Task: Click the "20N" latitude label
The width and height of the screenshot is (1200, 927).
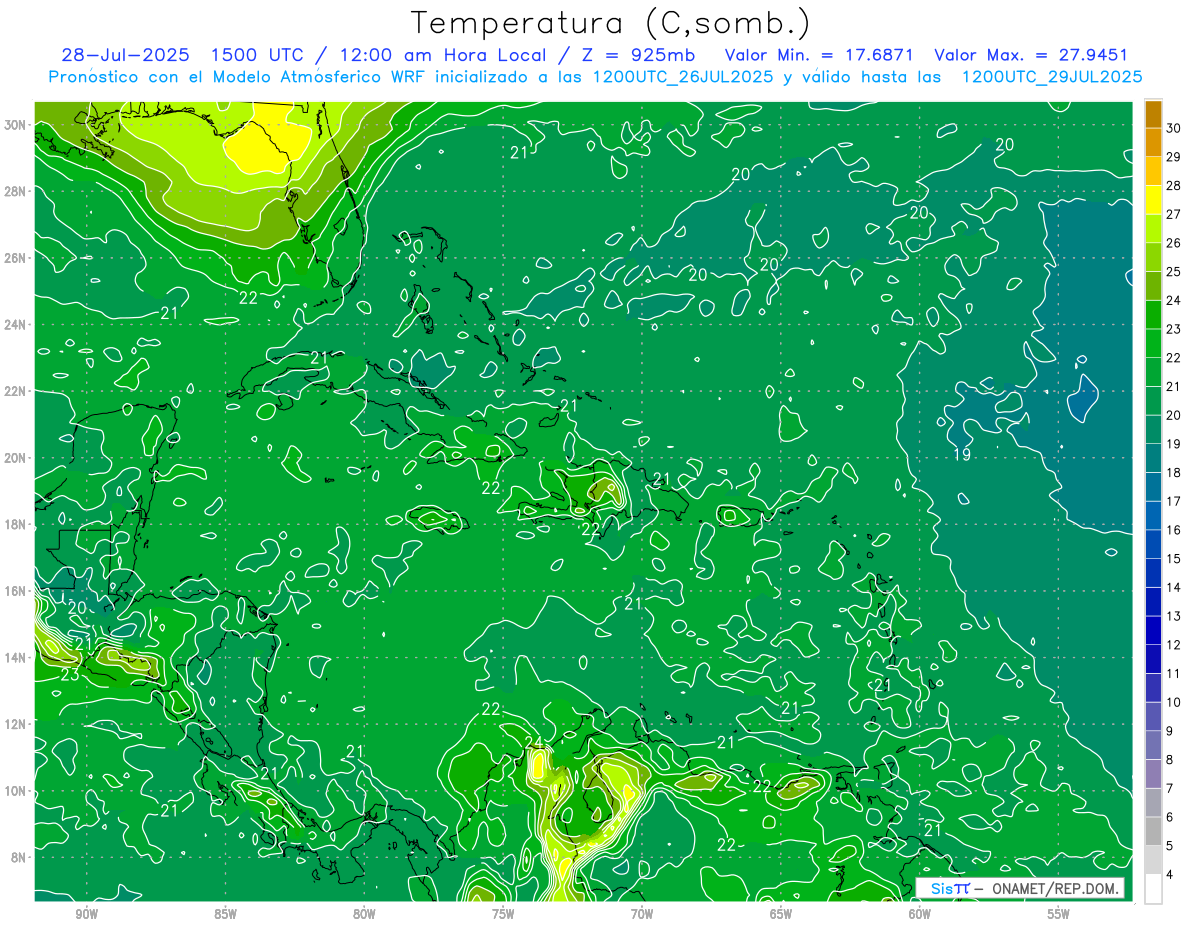Action: [x=16, y=458]
